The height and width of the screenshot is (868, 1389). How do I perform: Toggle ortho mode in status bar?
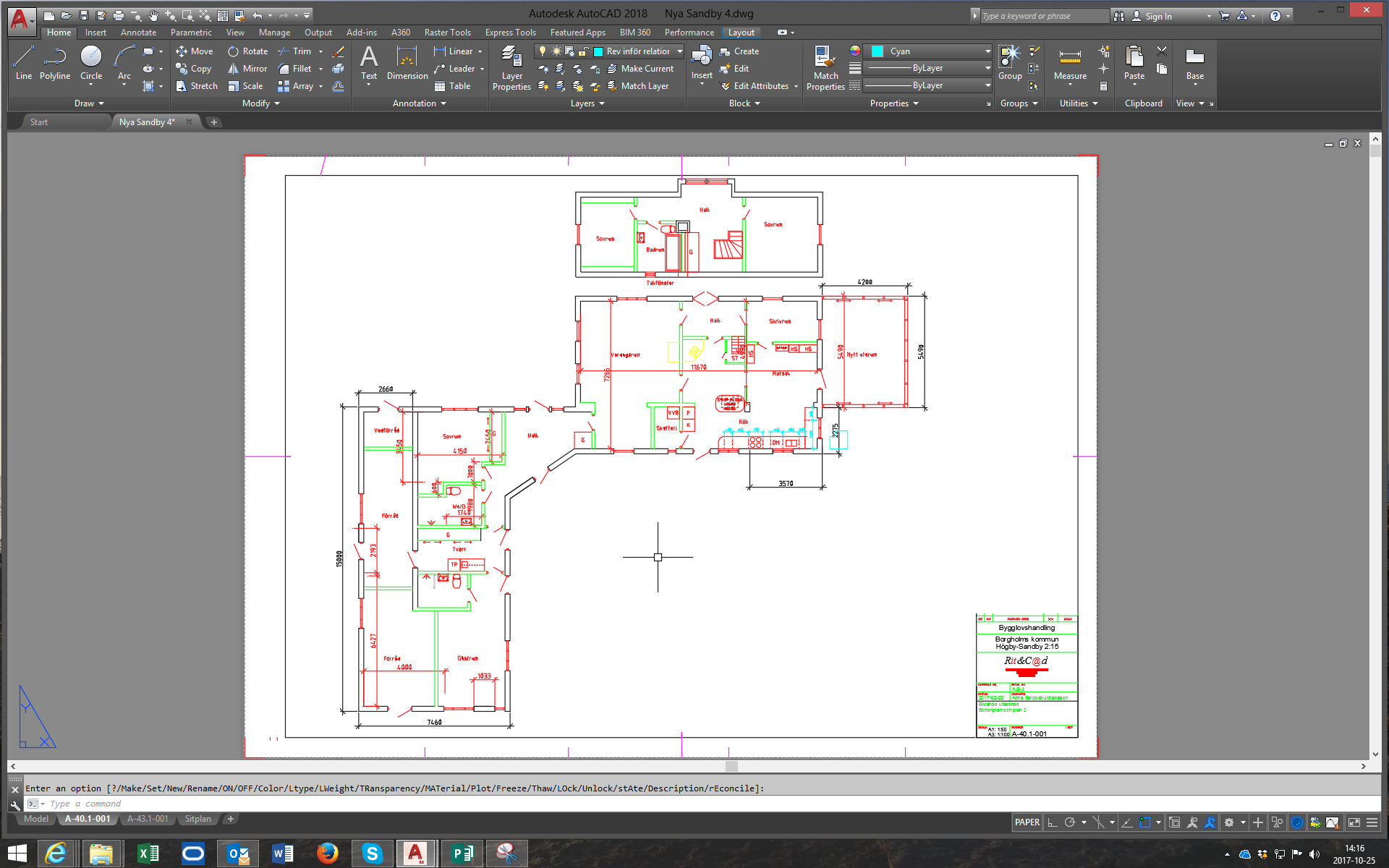tap(1053, 822)
